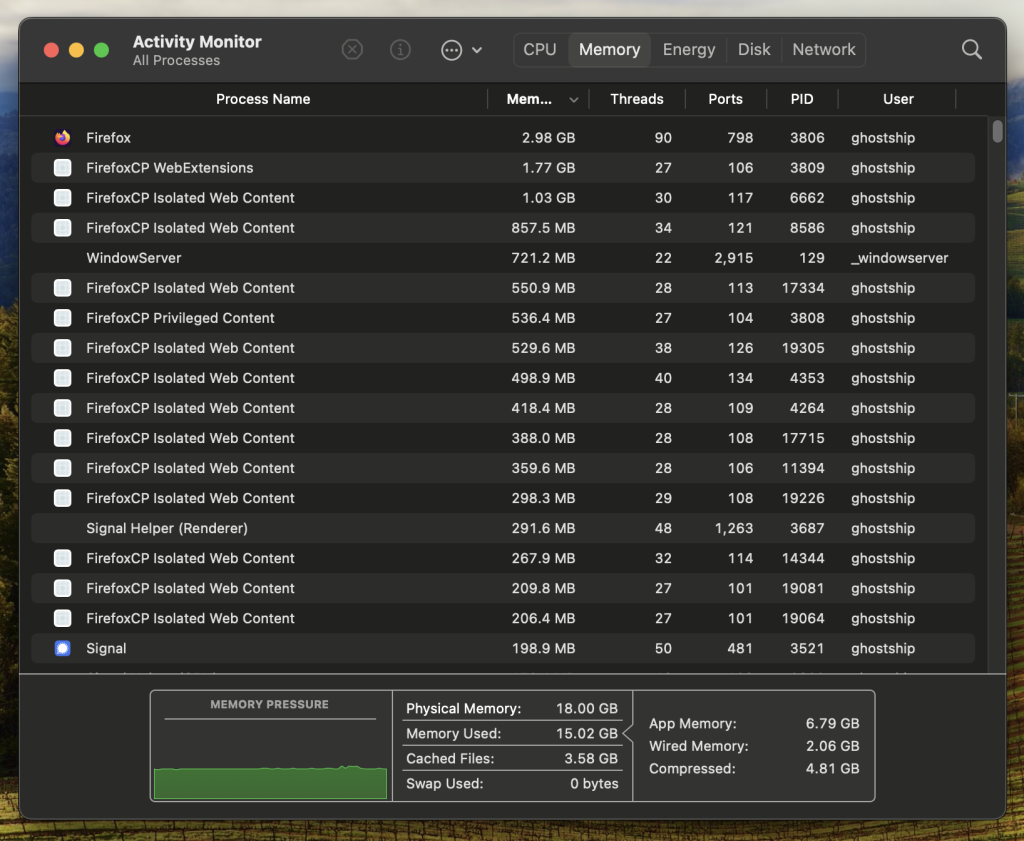Click the 2.98 GB memory value
The width and height of the screenshot is (1024, 841).
pyautogui.click(x=549, y=138)
